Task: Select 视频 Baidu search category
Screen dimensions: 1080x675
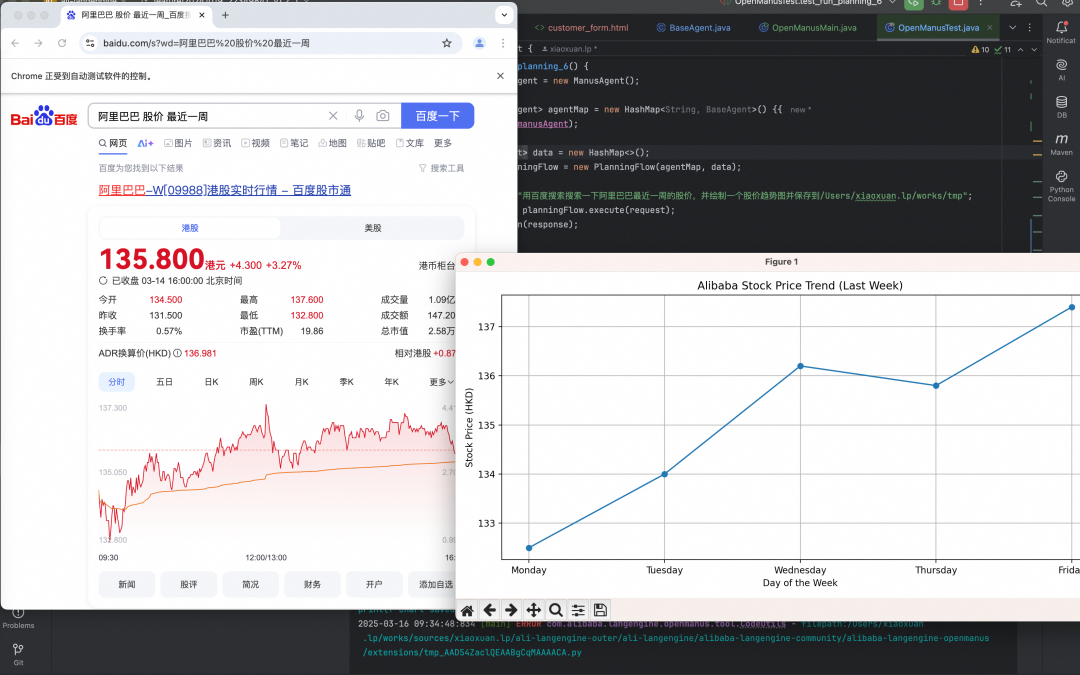Action: [x=256, y=143]
